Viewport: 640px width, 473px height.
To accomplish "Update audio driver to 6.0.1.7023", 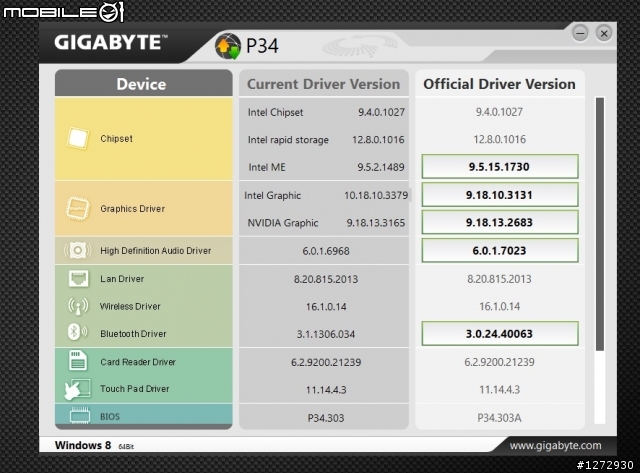I will (x=500, y=251).
